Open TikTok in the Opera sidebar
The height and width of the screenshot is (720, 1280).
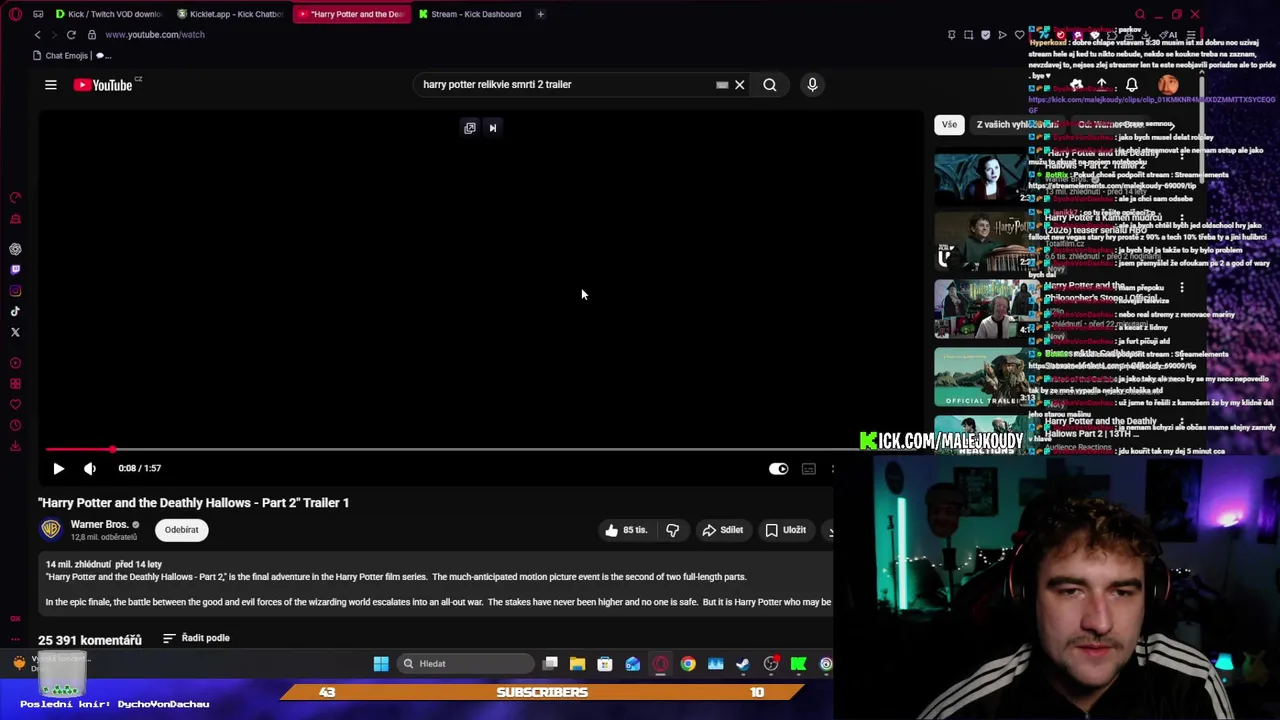[x=15, y=311]
